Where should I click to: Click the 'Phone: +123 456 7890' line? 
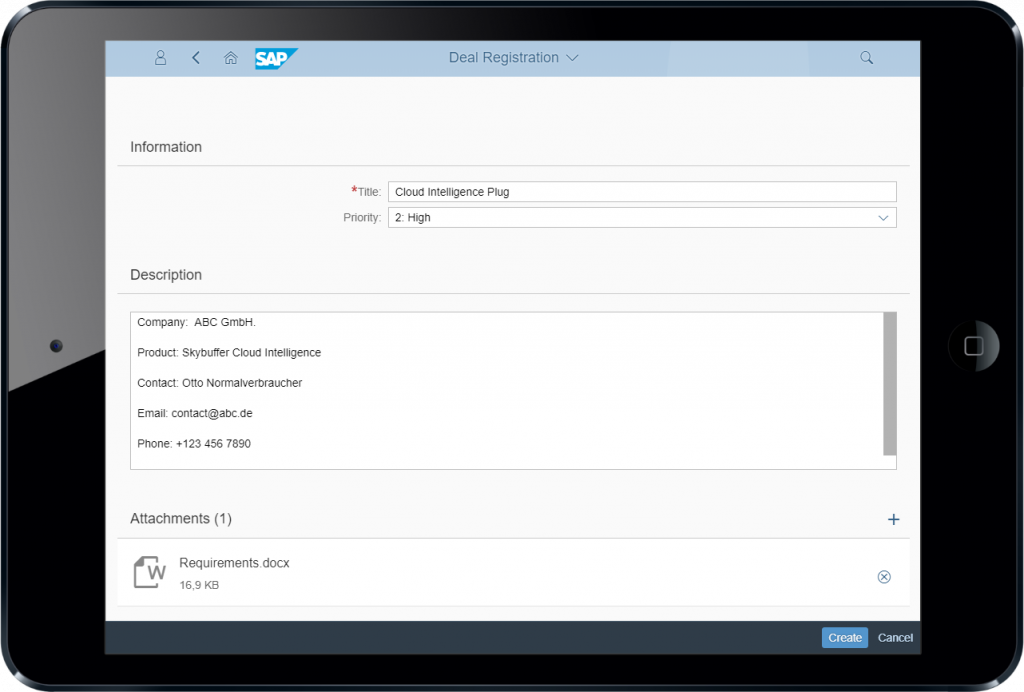[194, 444]
